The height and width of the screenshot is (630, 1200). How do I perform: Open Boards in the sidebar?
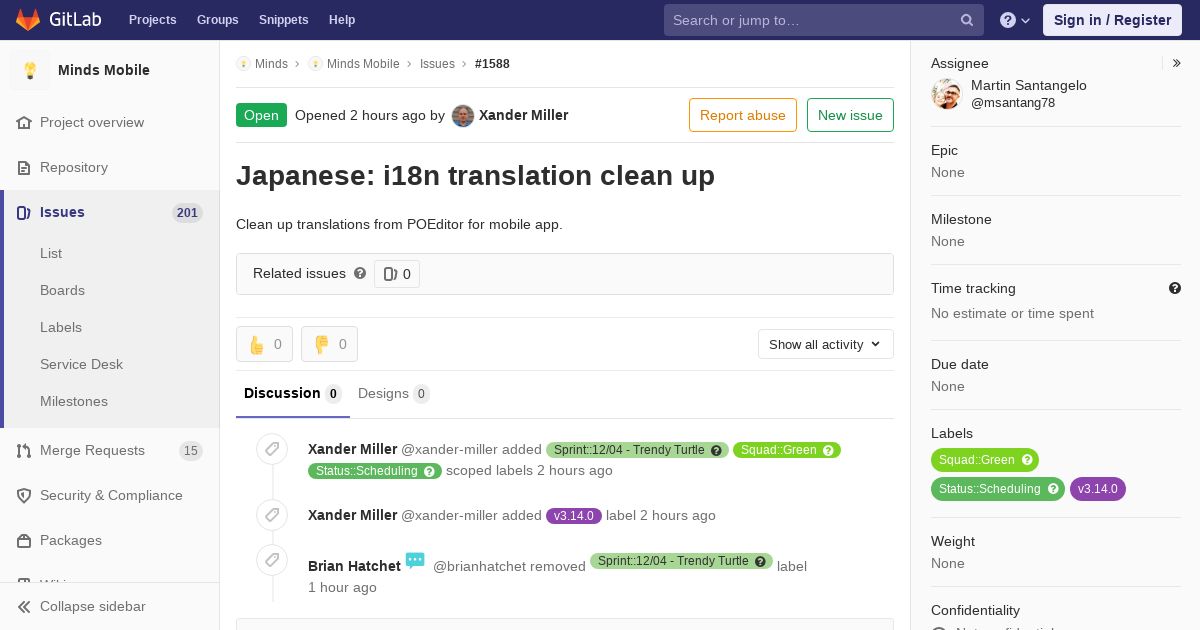point(62,290)
